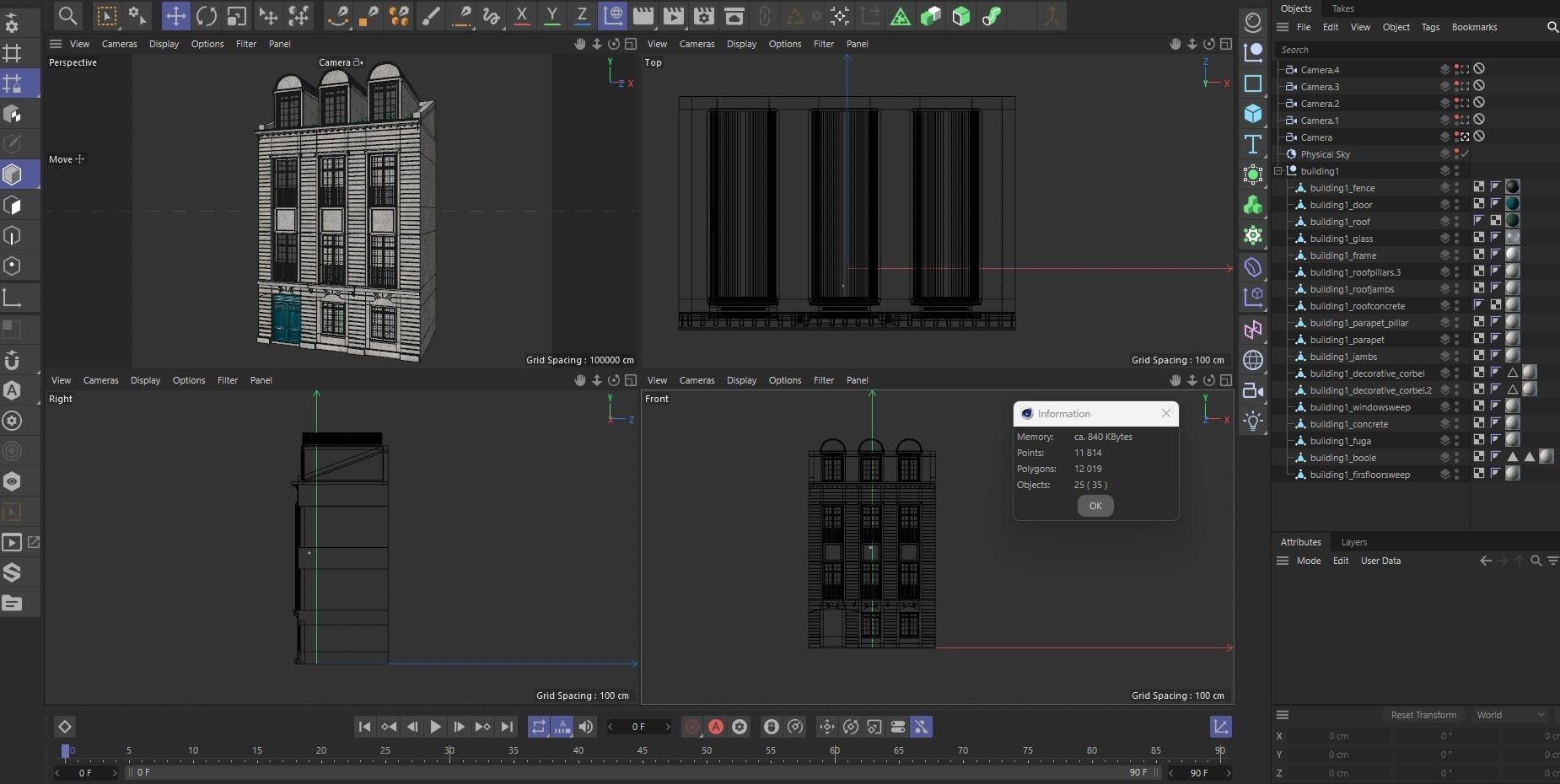Click the Camera object icon in right palette
This screenshot has width=1560, height=784.
(x=1253, y=390)
